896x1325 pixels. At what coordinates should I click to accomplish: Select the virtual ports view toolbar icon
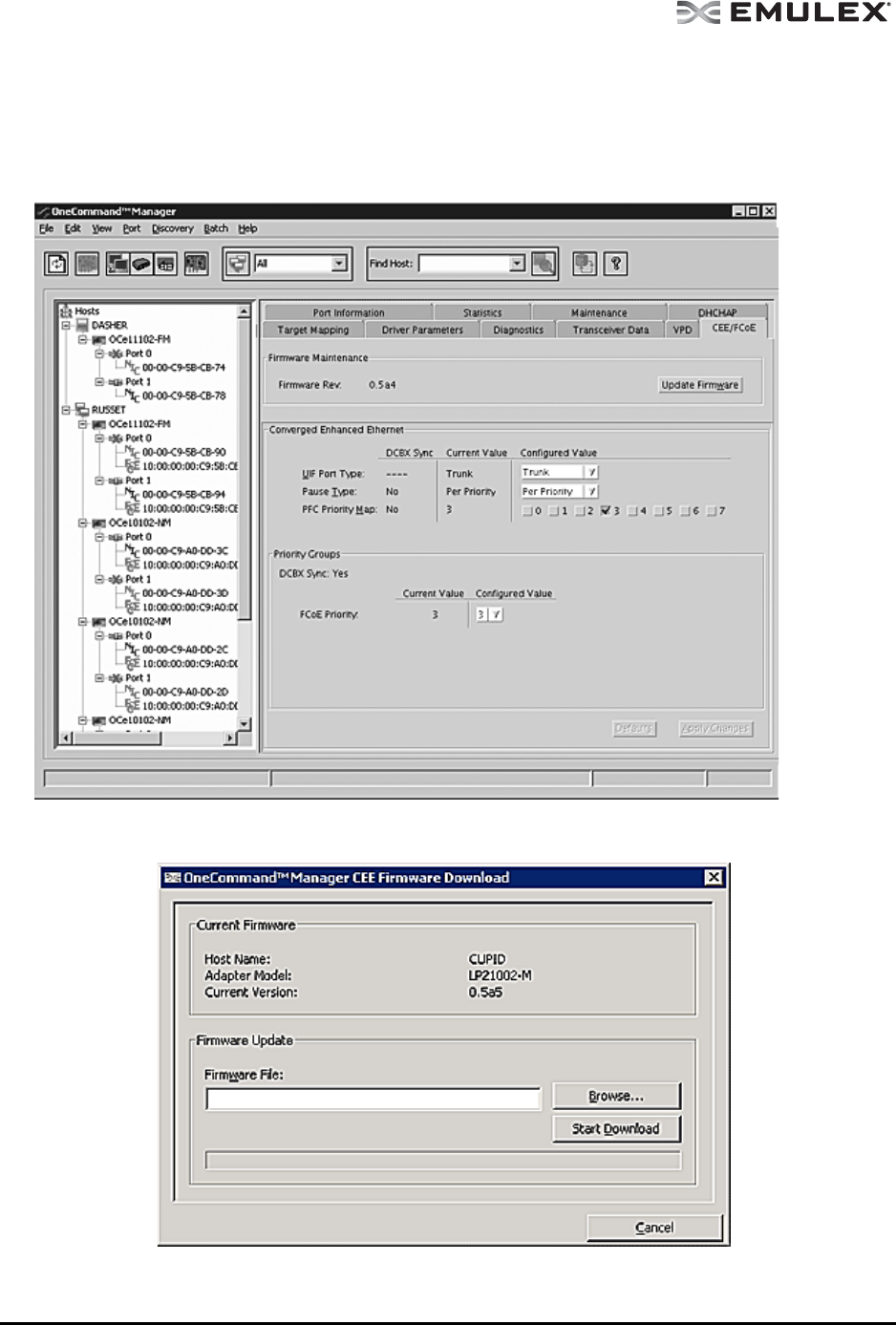click(164, 264)
